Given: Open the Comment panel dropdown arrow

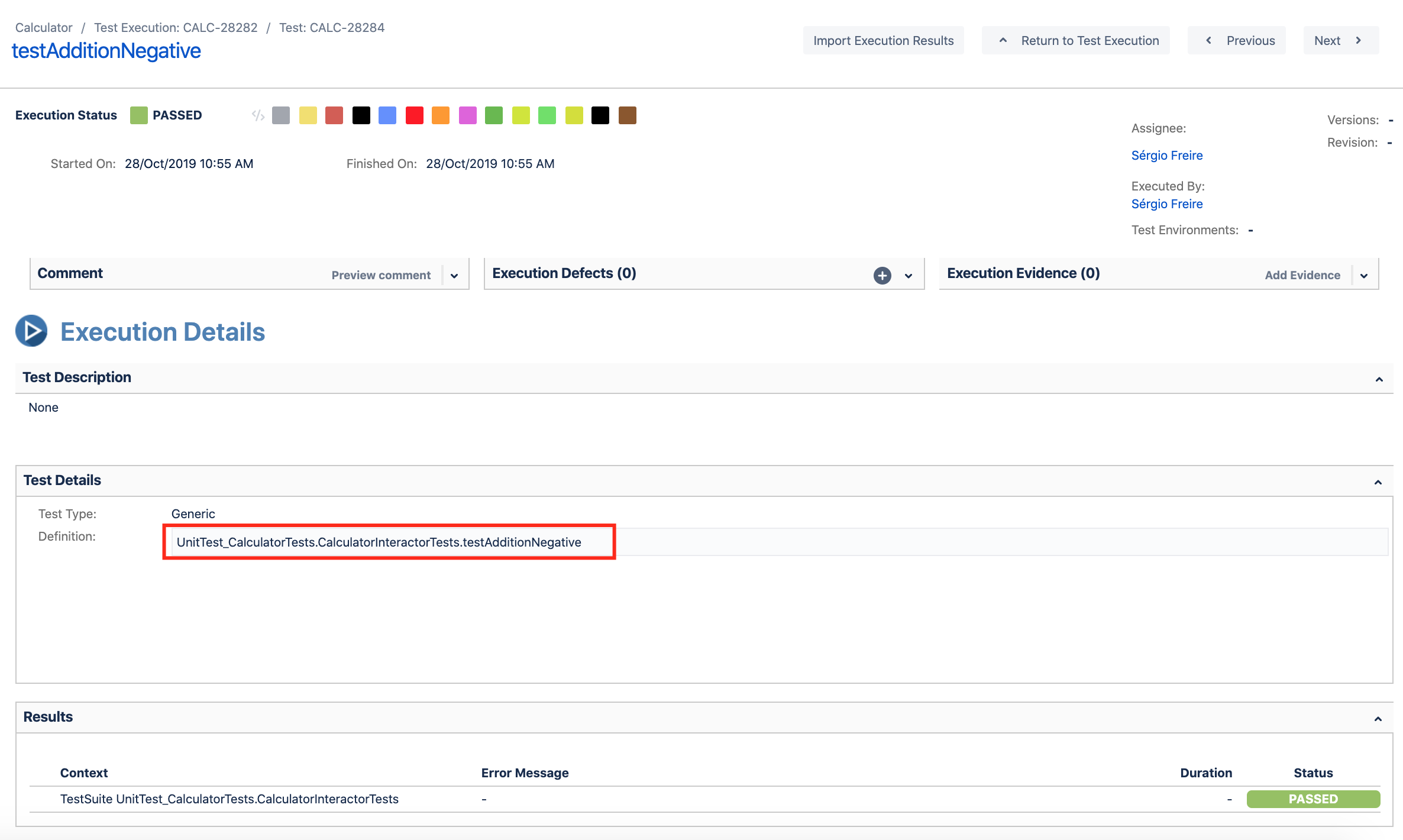Looking at the screenshot, I should coord(454,276).
